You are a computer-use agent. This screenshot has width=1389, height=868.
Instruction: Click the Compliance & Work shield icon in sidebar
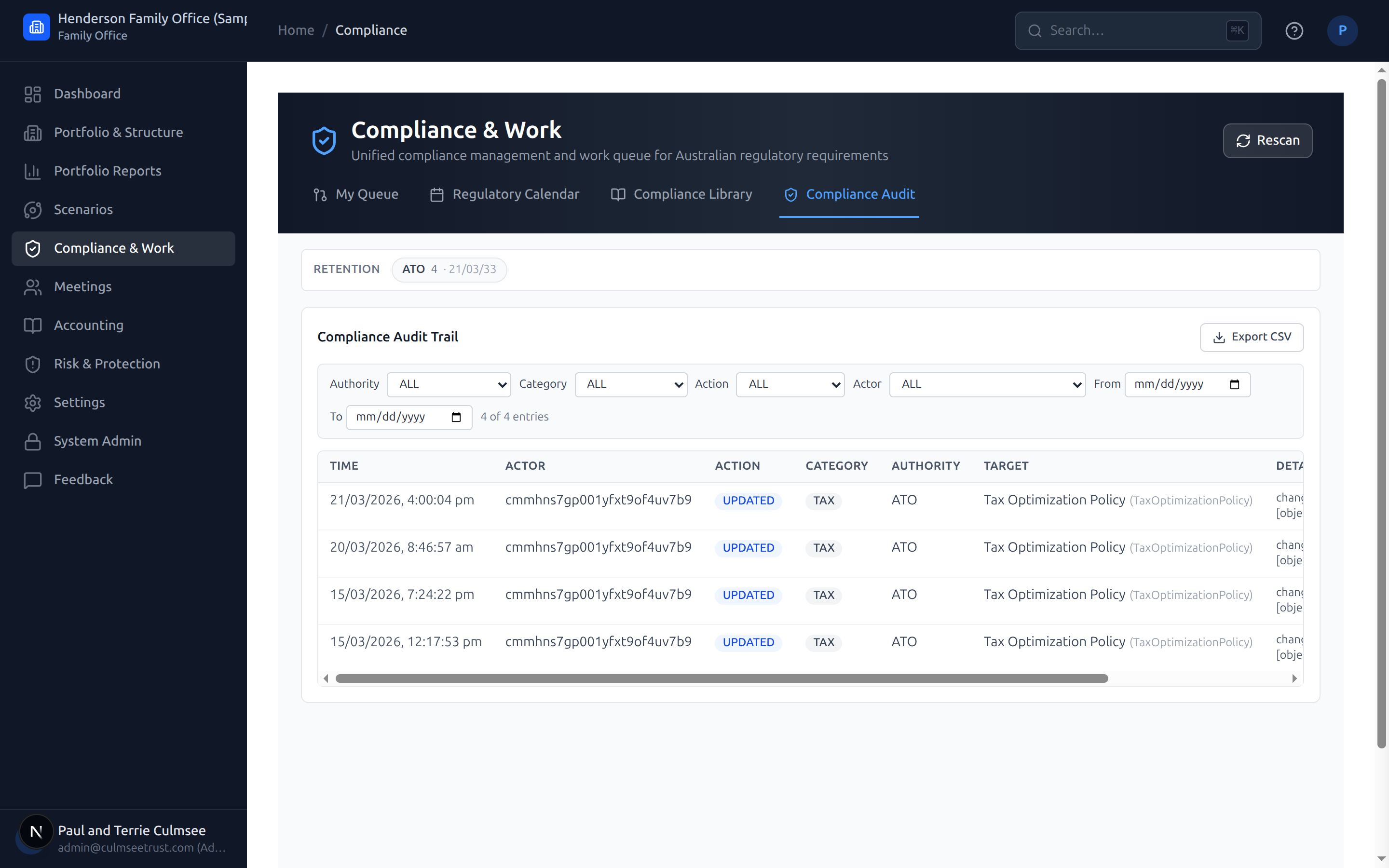33,248
